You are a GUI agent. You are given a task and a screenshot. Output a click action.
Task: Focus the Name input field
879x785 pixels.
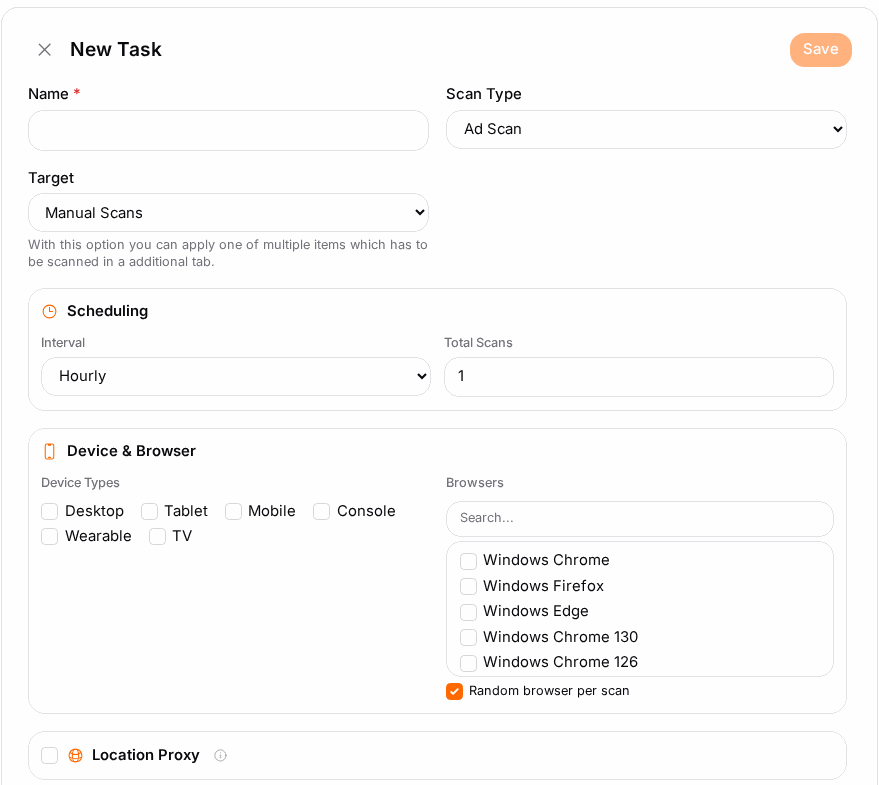point(228,130)
